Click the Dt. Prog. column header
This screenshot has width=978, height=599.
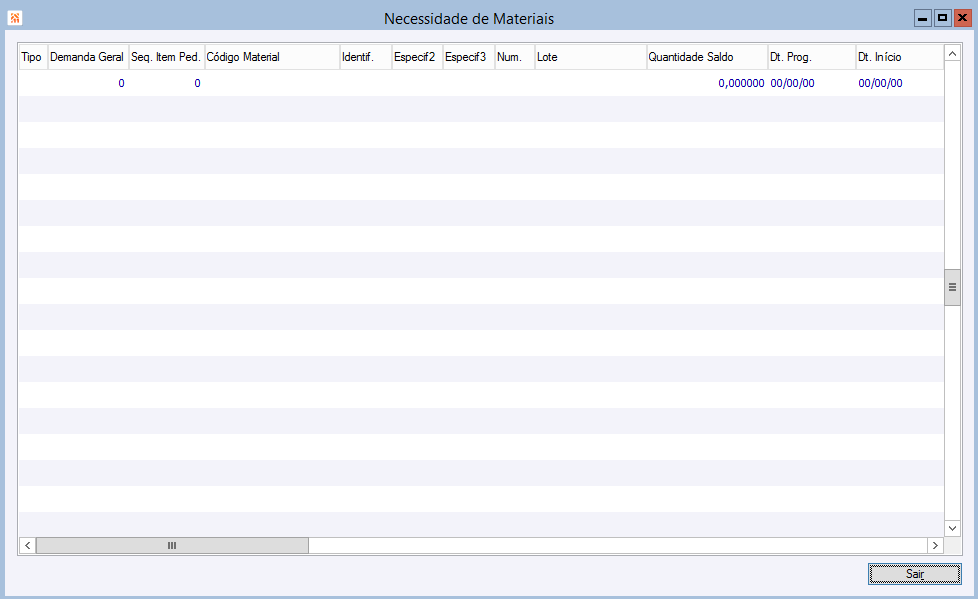[811, 57]
